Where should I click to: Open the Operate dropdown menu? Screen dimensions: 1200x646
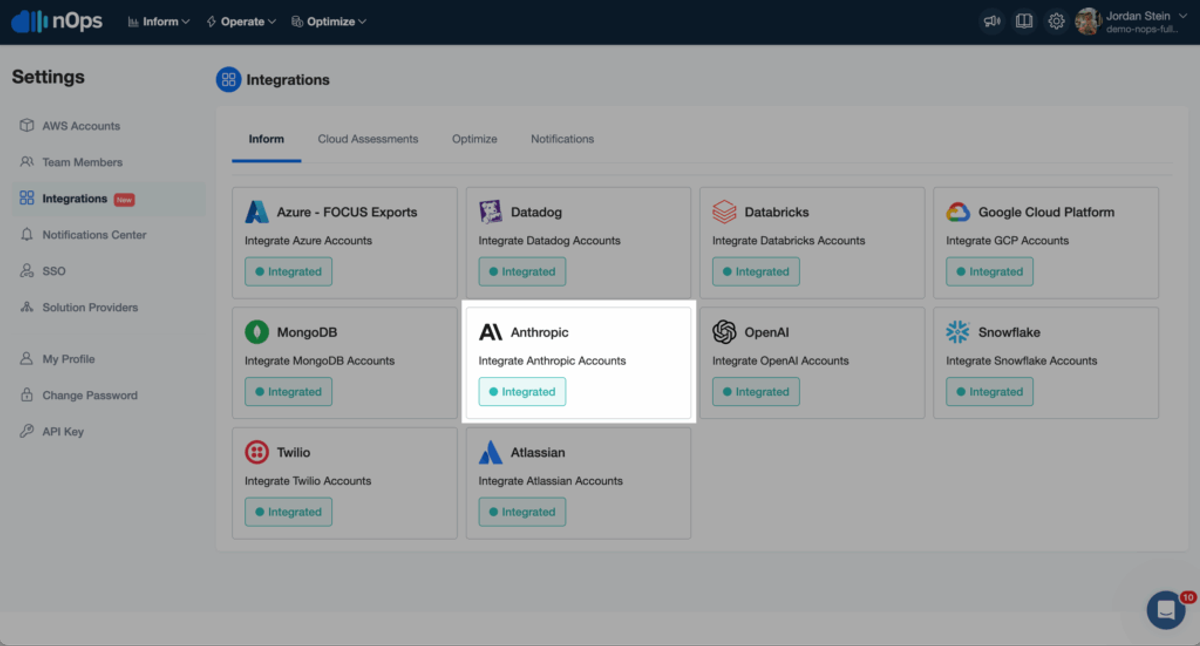click(241, 21)
